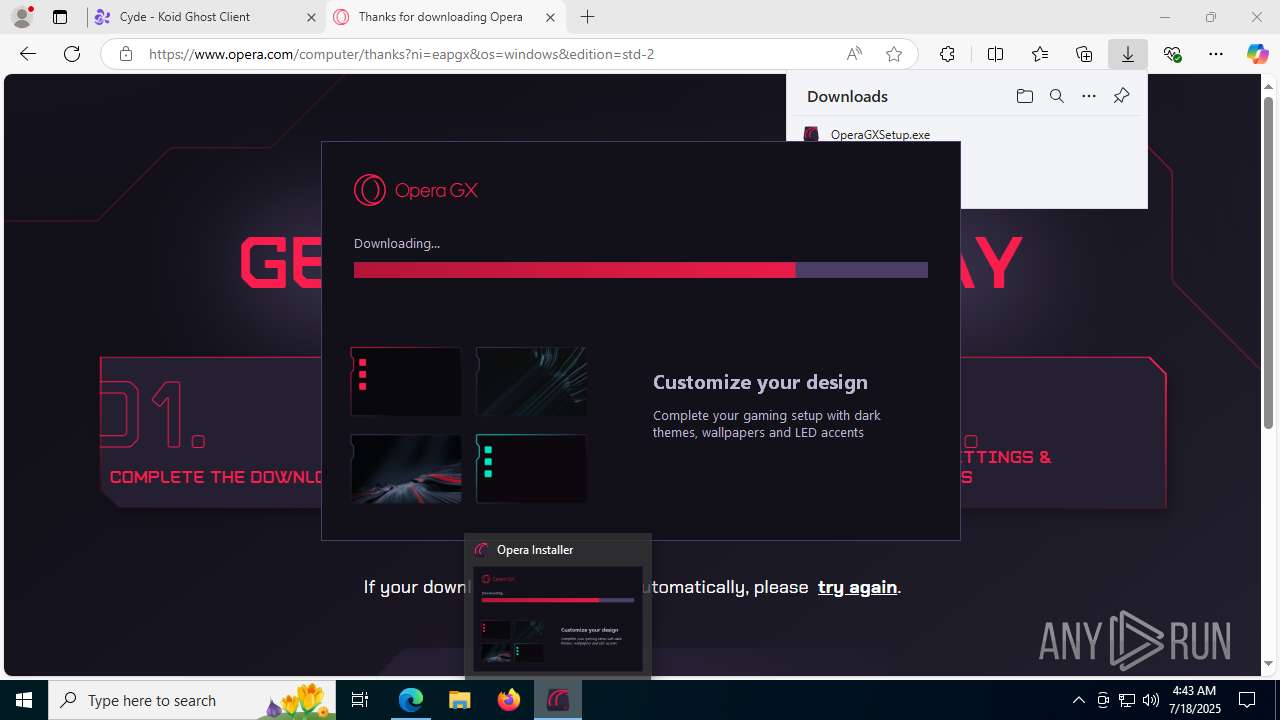Open the Favorites list icon
The image size is (1280, 720).
point(1040,54)
